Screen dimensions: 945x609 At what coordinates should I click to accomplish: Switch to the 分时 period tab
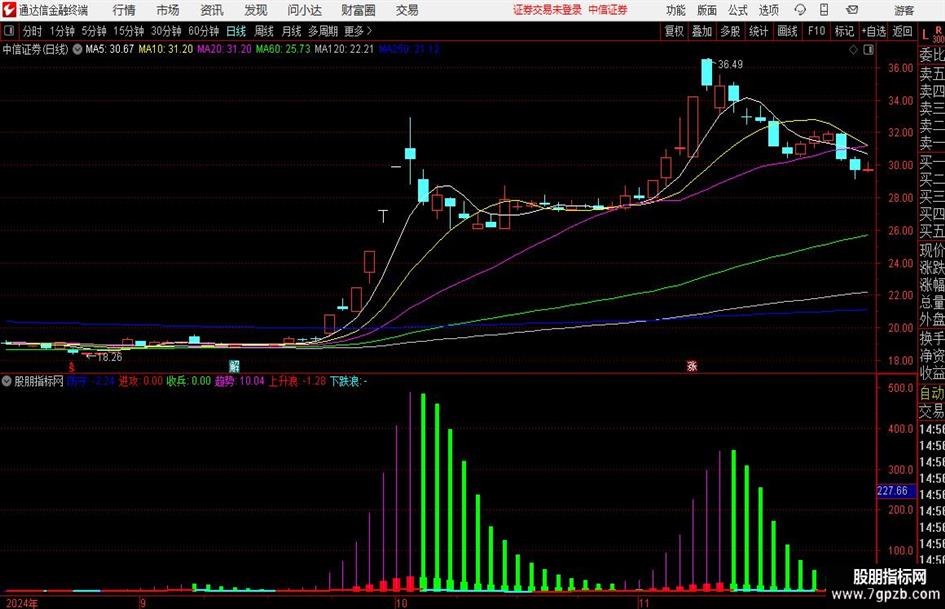click(x=32, y=31)
